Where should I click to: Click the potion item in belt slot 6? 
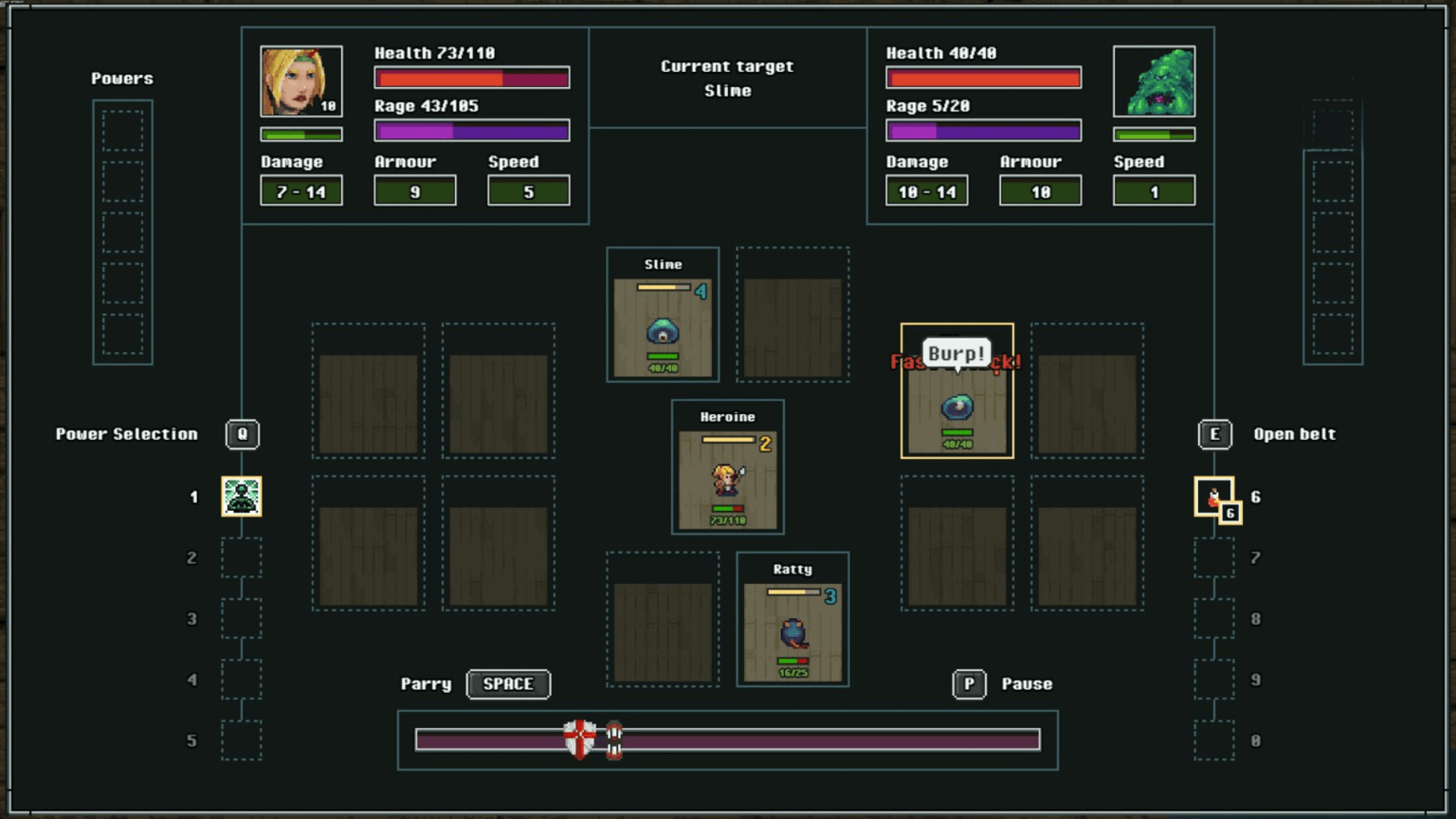pyautogui.click(x=1213, y=497)
